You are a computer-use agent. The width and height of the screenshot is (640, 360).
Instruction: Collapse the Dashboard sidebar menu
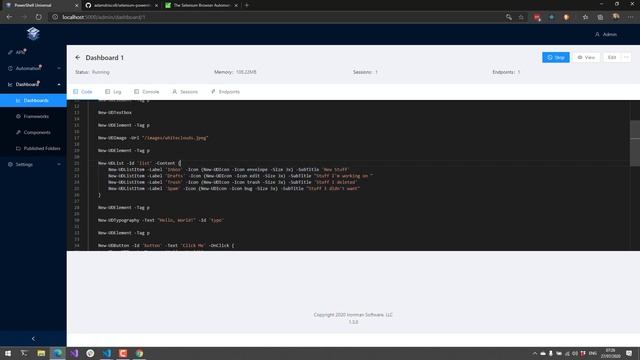pyautogui.click(x=33, y=84)
